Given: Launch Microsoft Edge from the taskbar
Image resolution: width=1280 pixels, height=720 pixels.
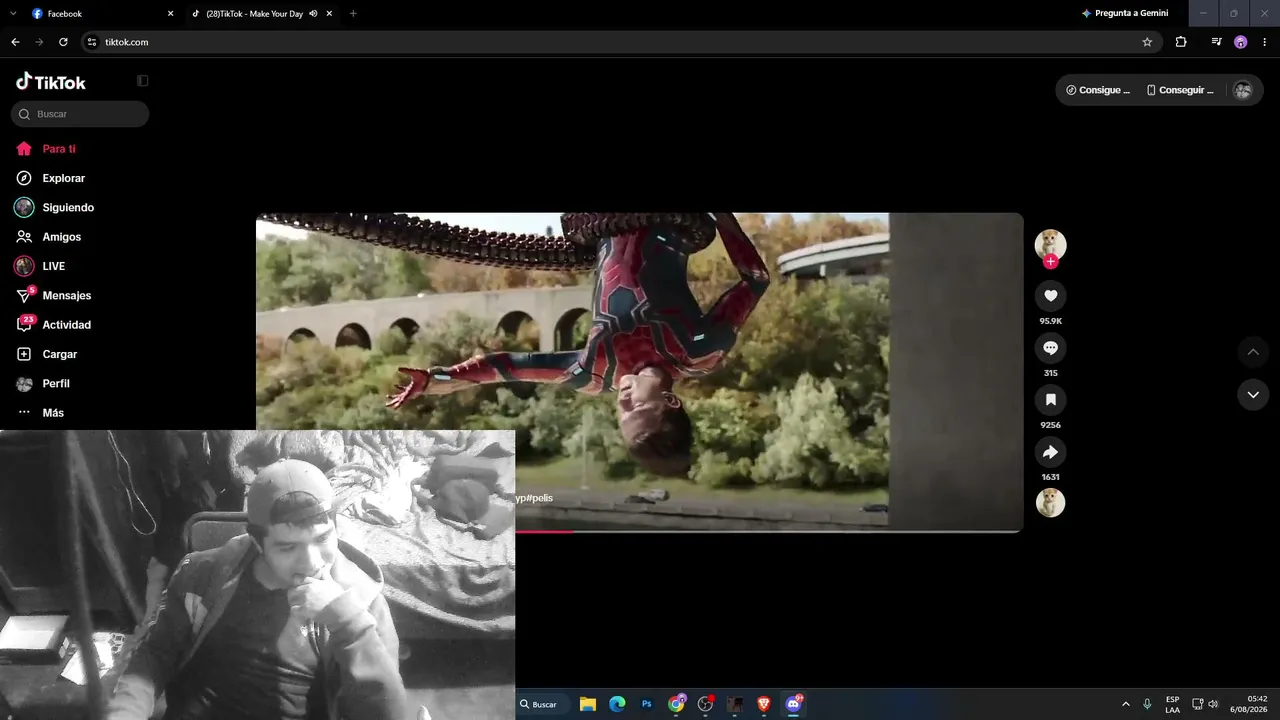Looking at the screenshot, I should [617, 704].
